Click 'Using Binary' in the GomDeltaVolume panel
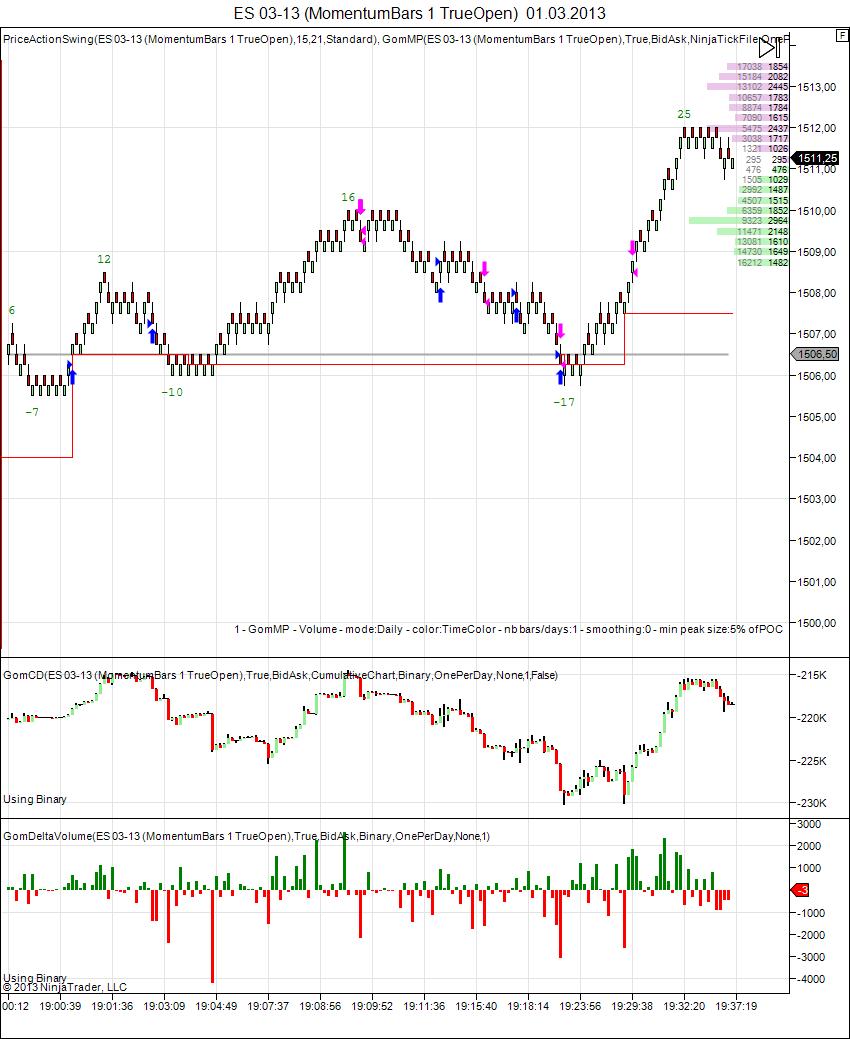 (x=35, y=978)
